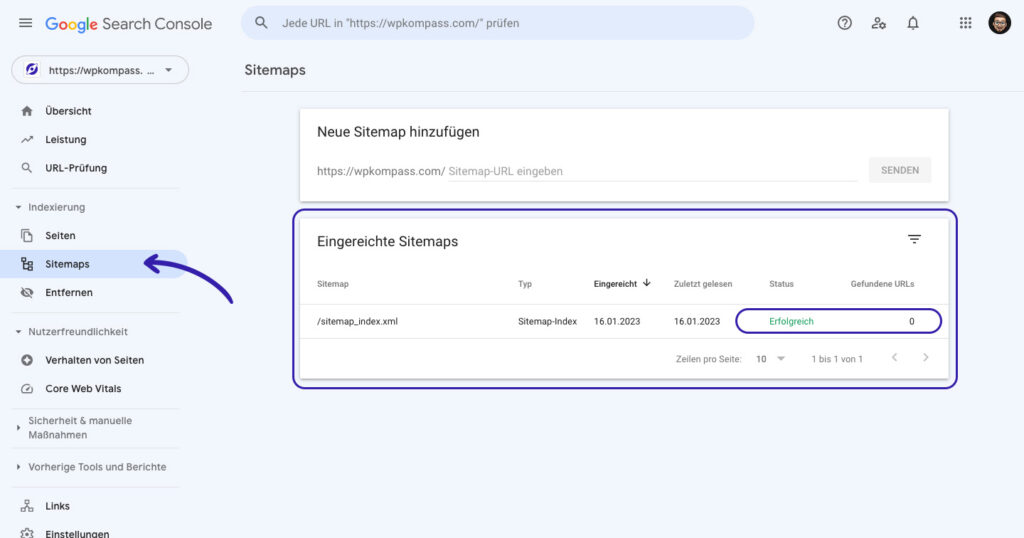Open the notifications bell
This screenshot has height=538, width=1024.
click(913, 23)
